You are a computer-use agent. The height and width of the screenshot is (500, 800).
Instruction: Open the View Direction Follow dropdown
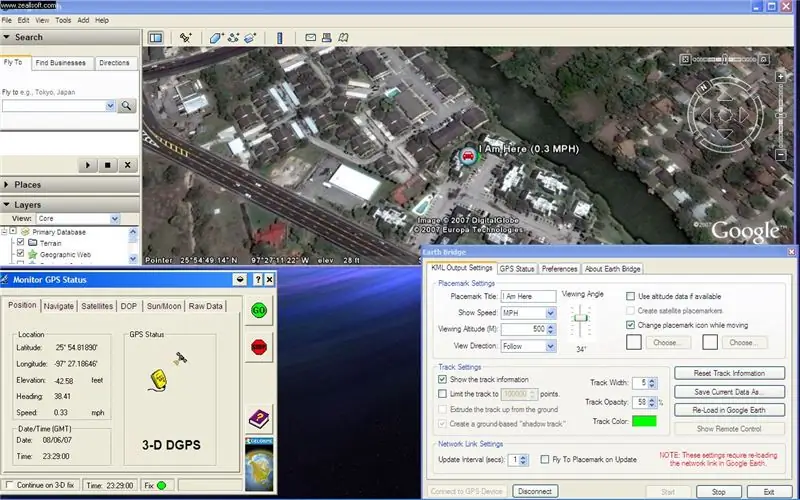pyautogui.click(x=551, y=346)
